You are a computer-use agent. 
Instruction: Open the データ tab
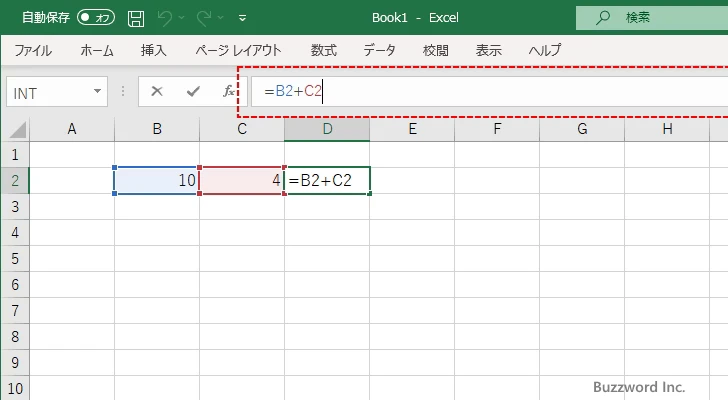379,50
